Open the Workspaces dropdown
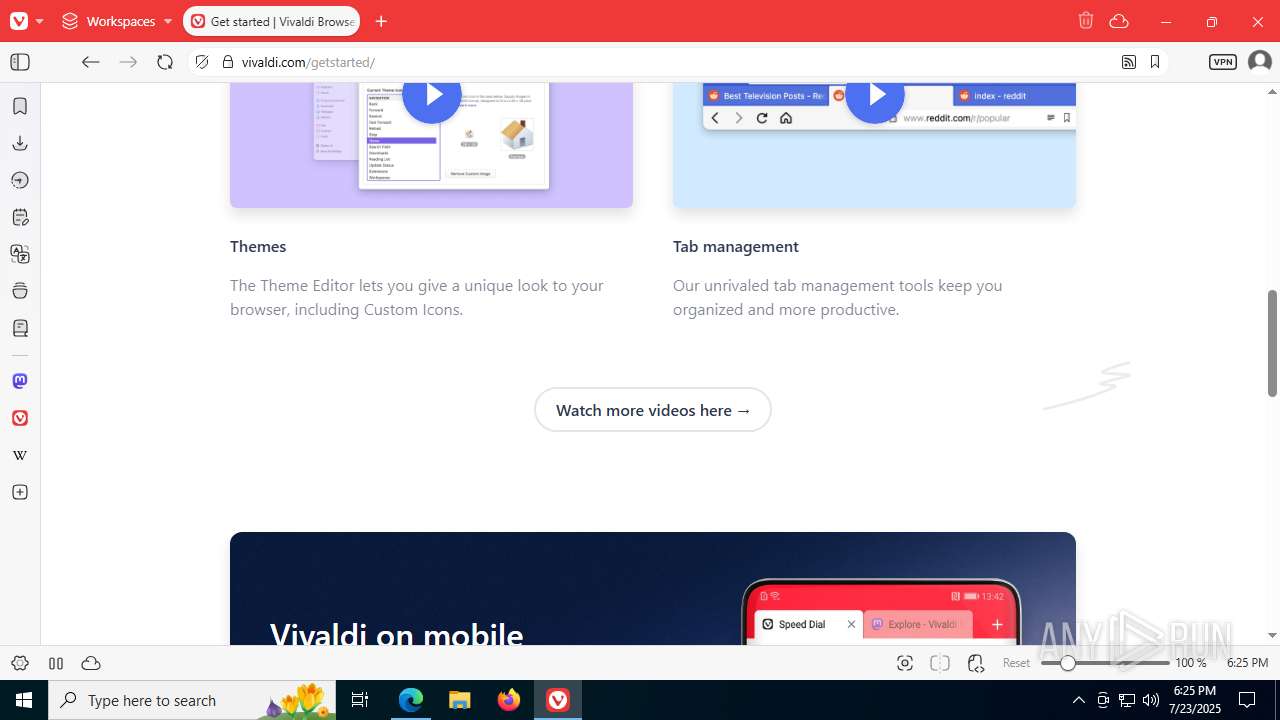The image size is (1280, 720). coord(117,21)
